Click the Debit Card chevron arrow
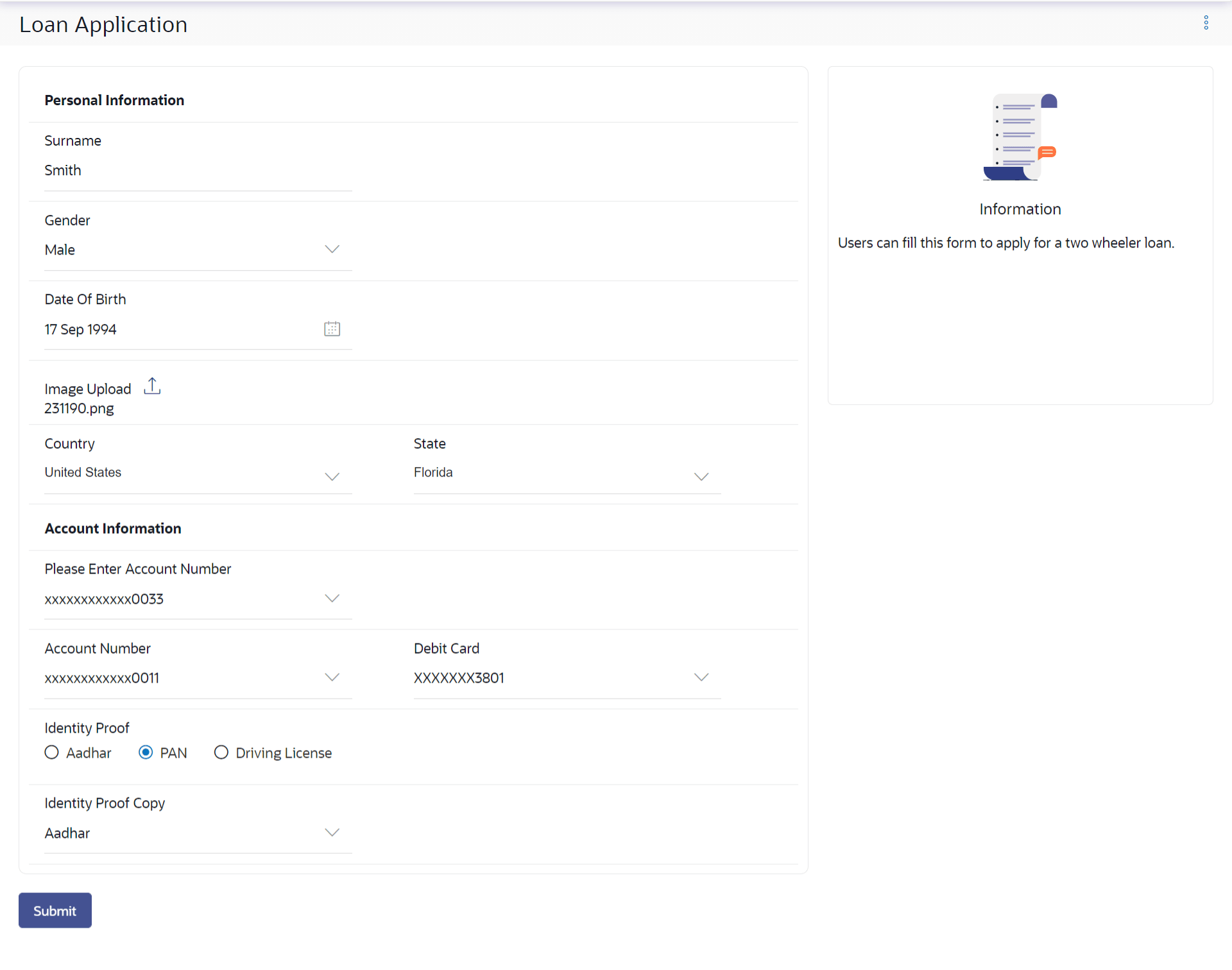 coord(701,677)
